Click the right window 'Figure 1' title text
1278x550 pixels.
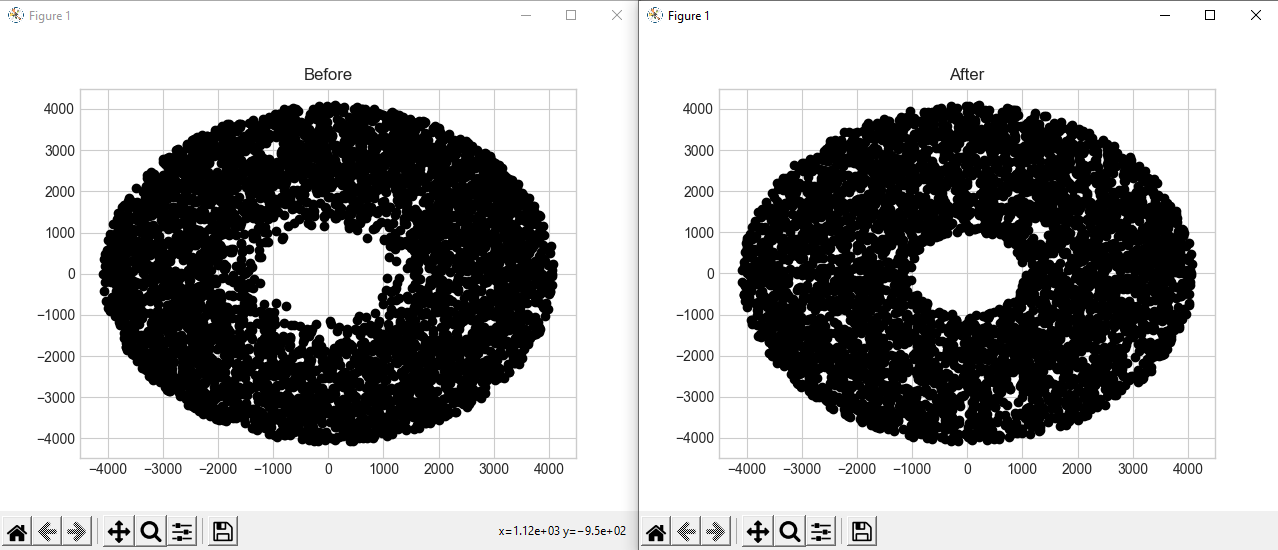[689, 16]
